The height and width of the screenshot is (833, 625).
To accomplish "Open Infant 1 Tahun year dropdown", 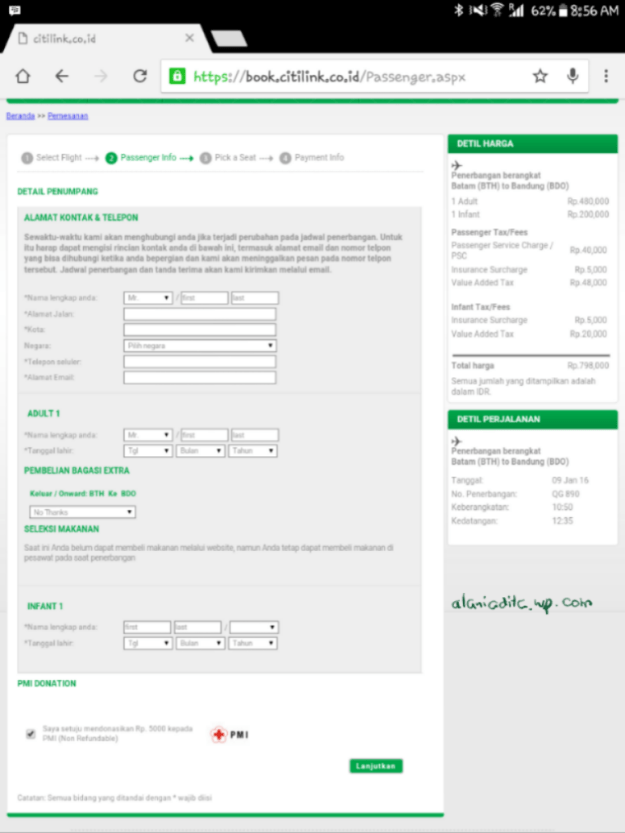I will [x=253, y=644].
